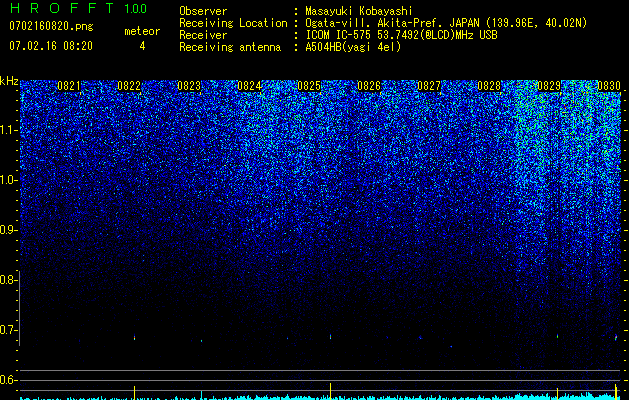Viewport: 629px width, 400px height.
Task: Click the 0824 time marker
Action: 249,86
